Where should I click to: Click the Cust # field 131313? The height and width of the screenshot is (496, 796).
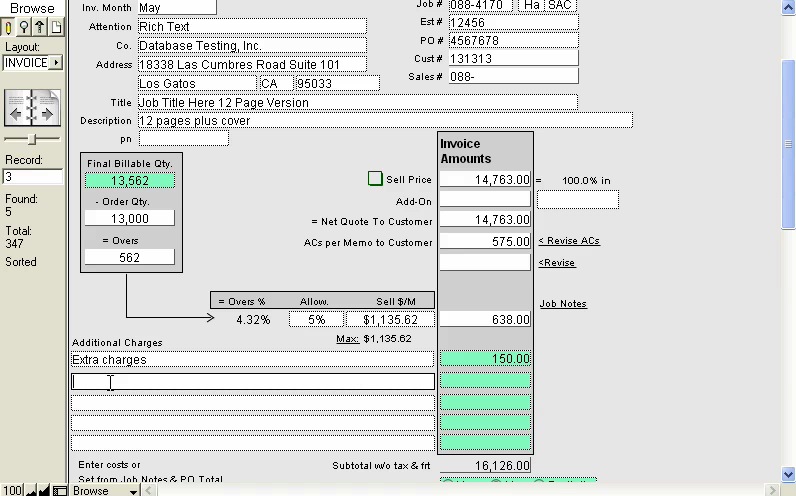(513, 58)
